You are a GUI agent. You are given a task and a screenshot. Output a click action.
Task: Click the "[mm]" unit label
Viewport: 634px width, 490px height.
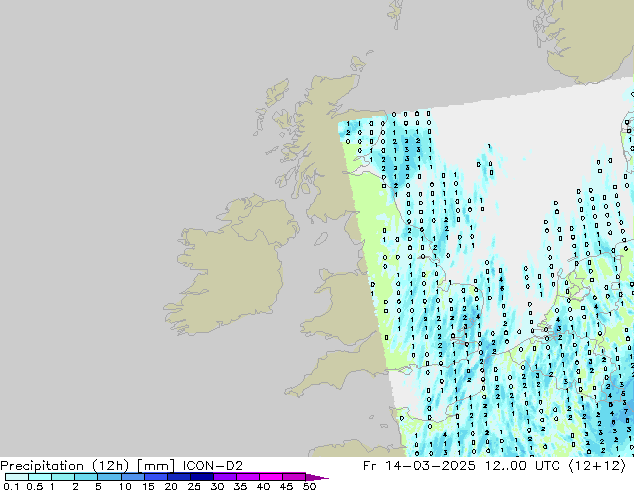[156, 466]
